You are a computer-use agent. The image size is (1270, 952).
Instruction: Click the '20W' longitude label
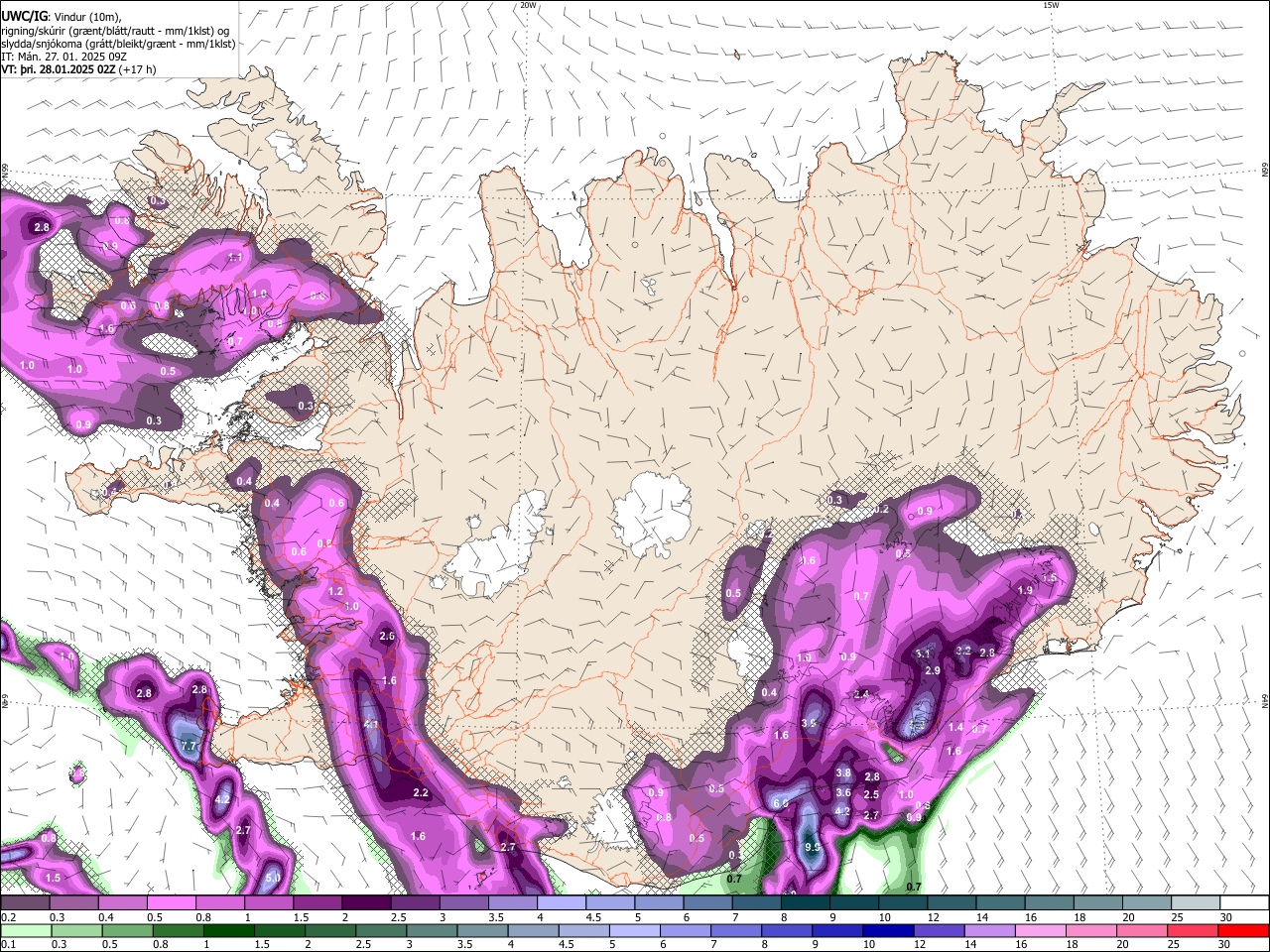tap(529, 5)
